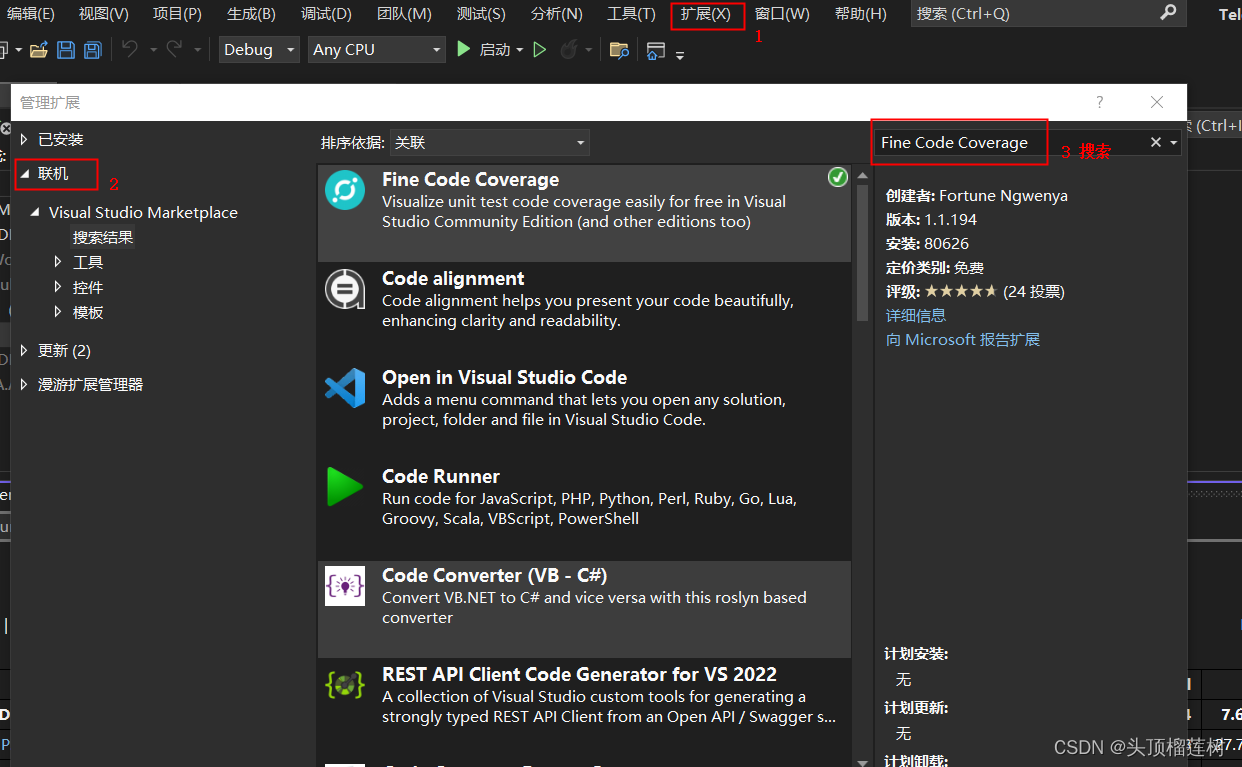Open the 排序依据 关联 sort dropdown
Viewport: 1242px width, 767px height.
tap(489, 143)
